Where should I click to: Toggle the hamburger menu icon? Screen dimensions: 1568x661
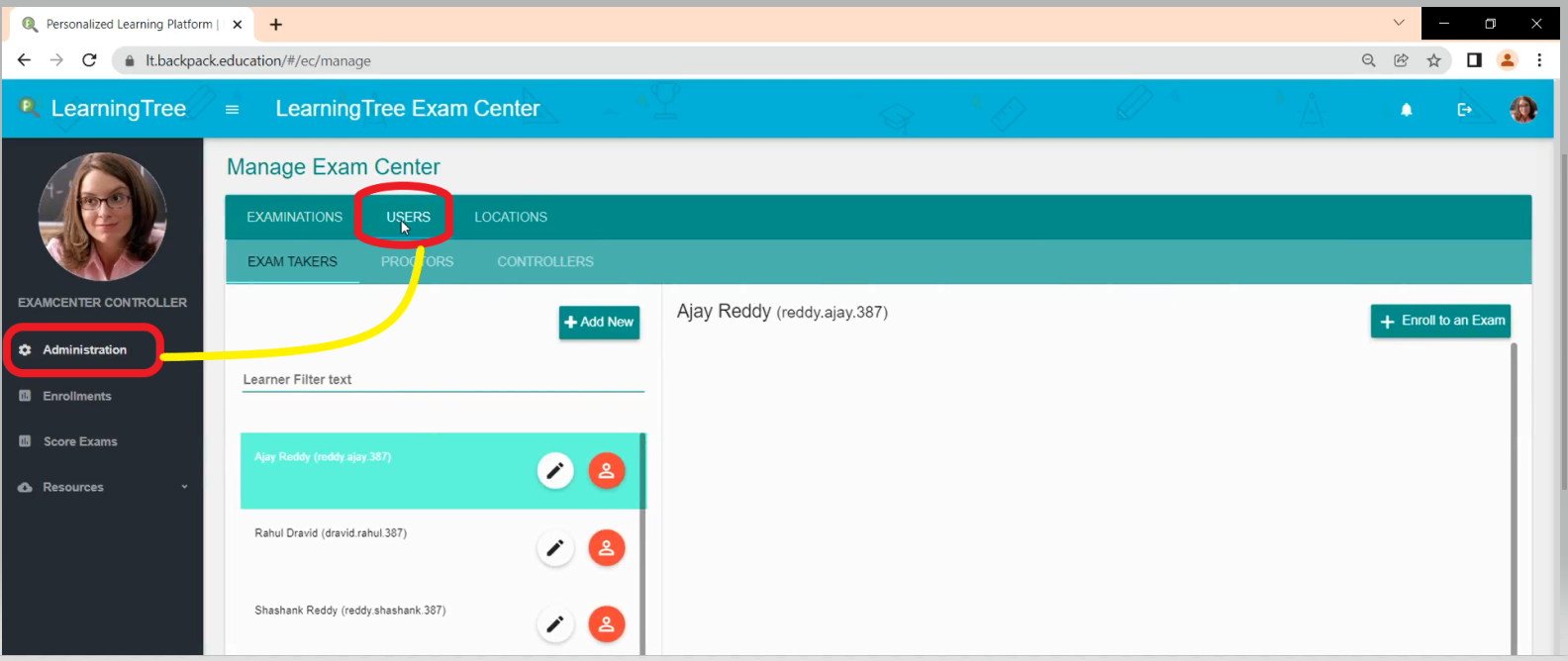click(x=232, y=110)
